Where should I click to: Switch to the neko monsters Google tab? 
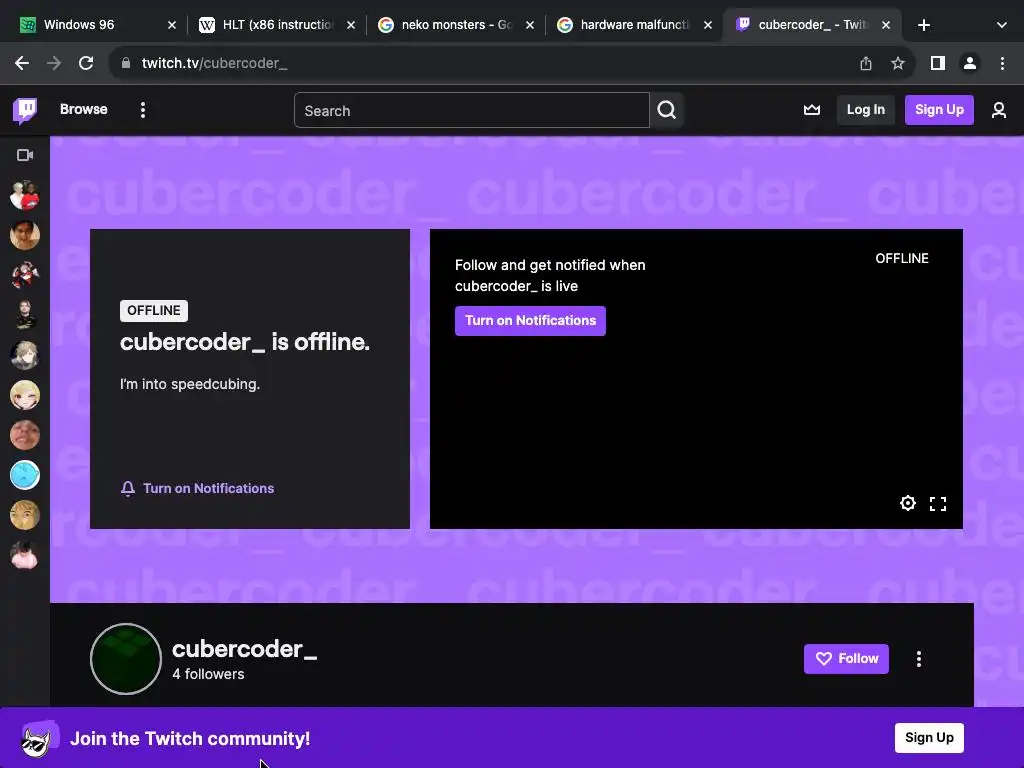click(x=456, y=25)
